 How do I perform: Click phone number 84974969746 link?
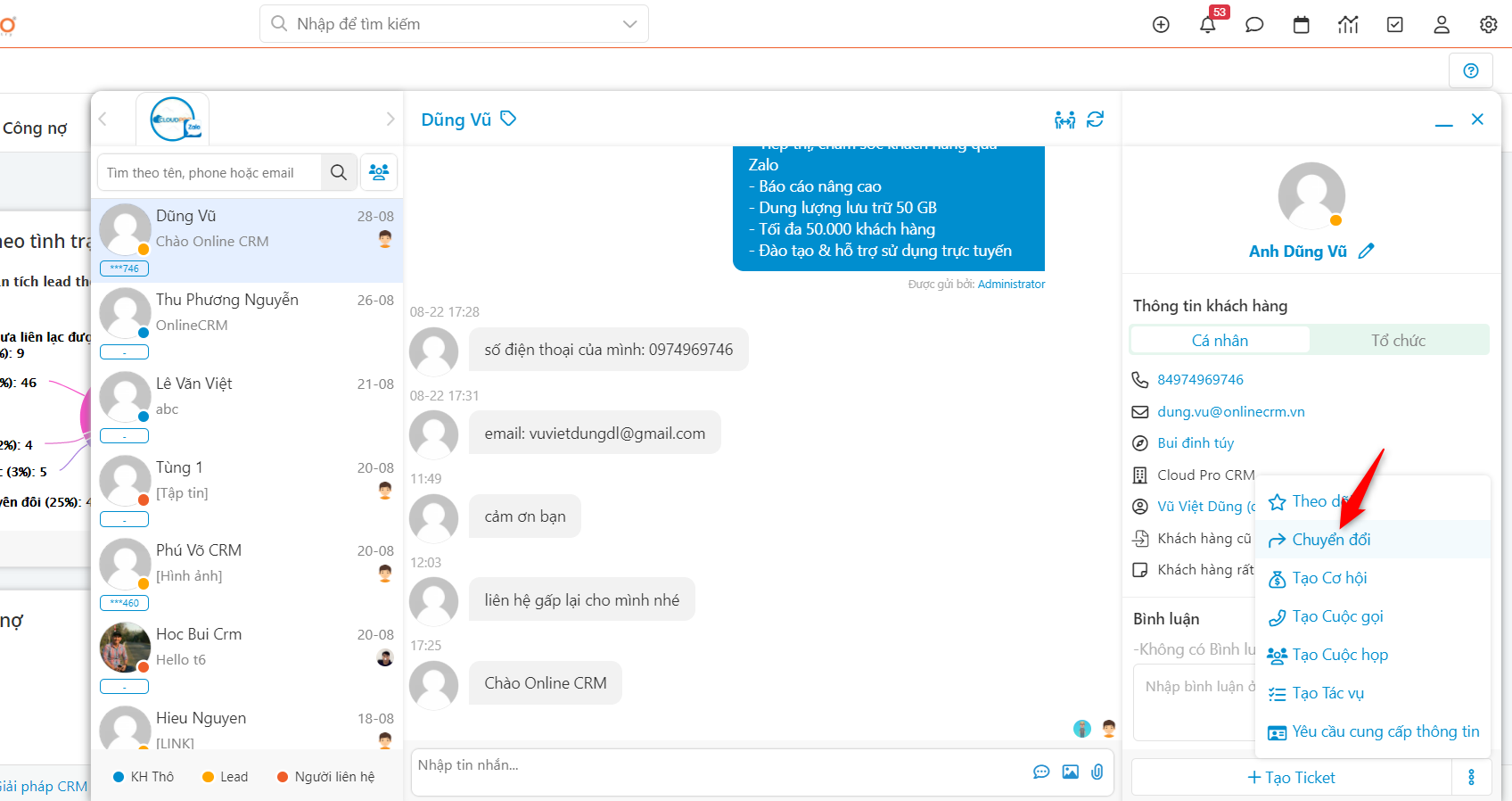[1200, 380]
